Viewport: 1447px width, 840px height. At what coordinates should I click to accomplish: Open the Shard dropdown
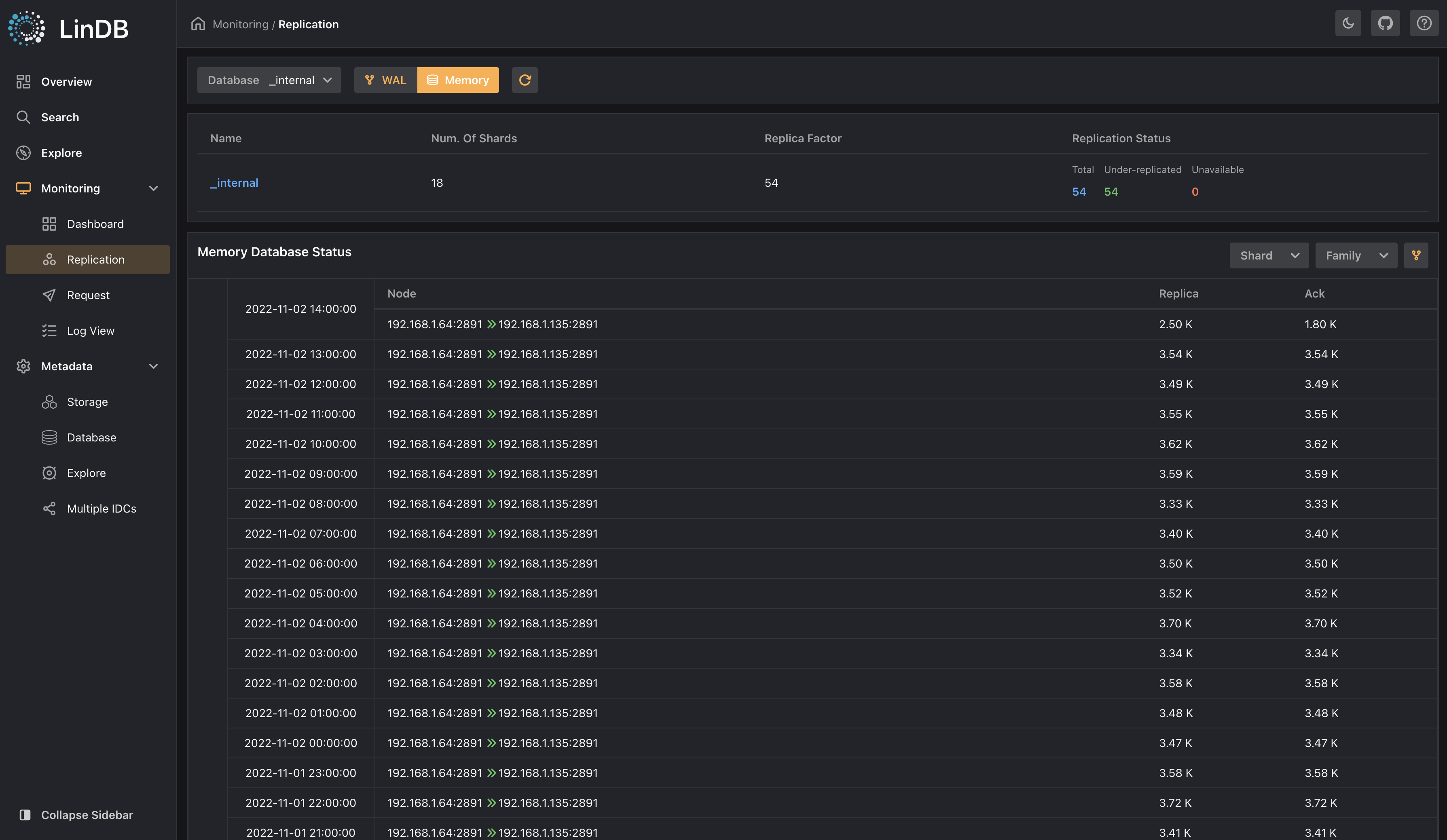tap(1269, 255)
